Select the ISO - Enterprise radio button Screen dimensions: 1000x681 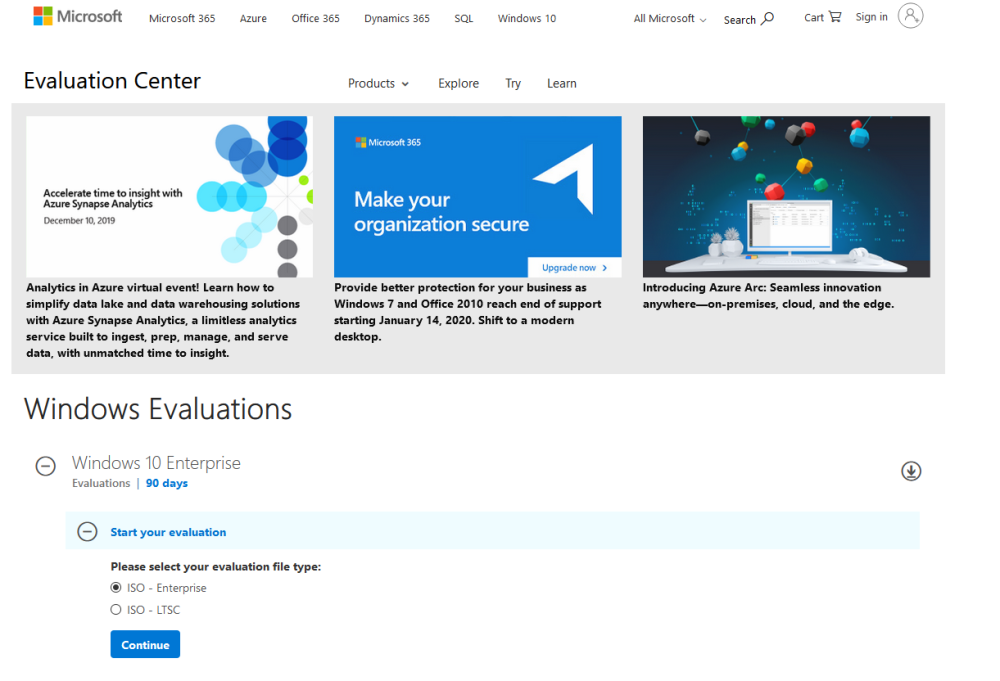tap(115, 587)
